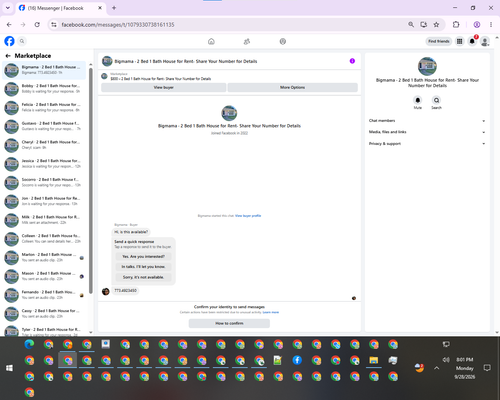
Task: Open the Facebook home logo
Action: [9, 41]
